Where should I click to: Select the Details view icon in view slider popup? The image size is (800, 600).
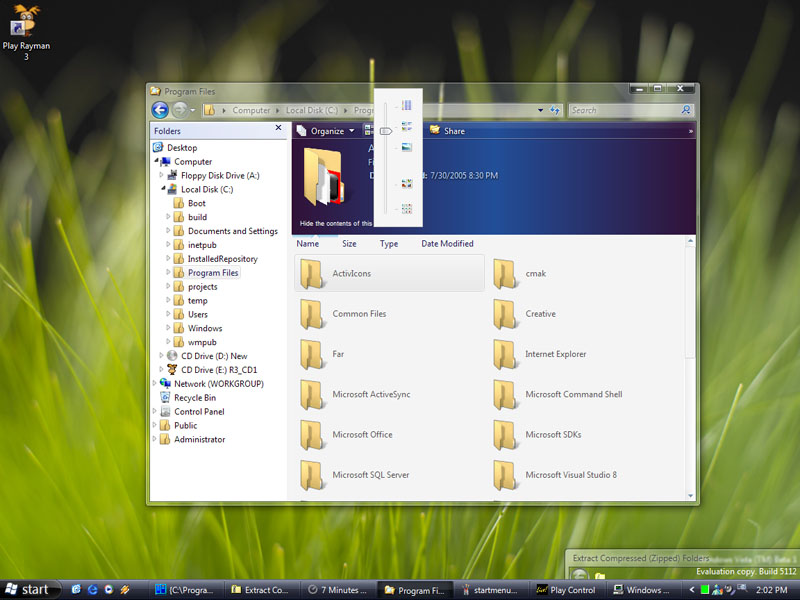[406, 105]
